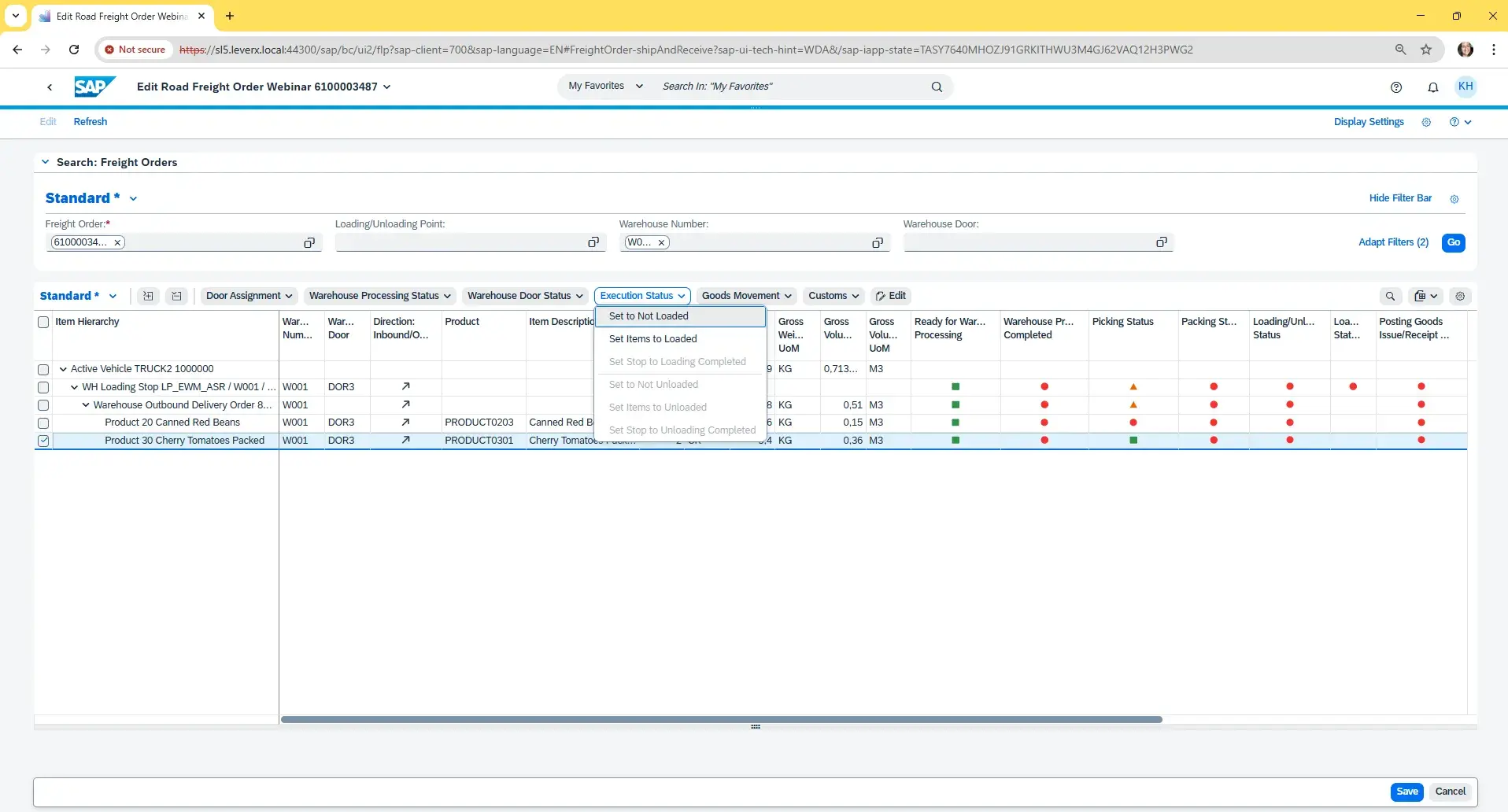The image size is (1508, 812).
Task: Open the help dropdown icon beside Display Settings
Action: [1461, 122]
